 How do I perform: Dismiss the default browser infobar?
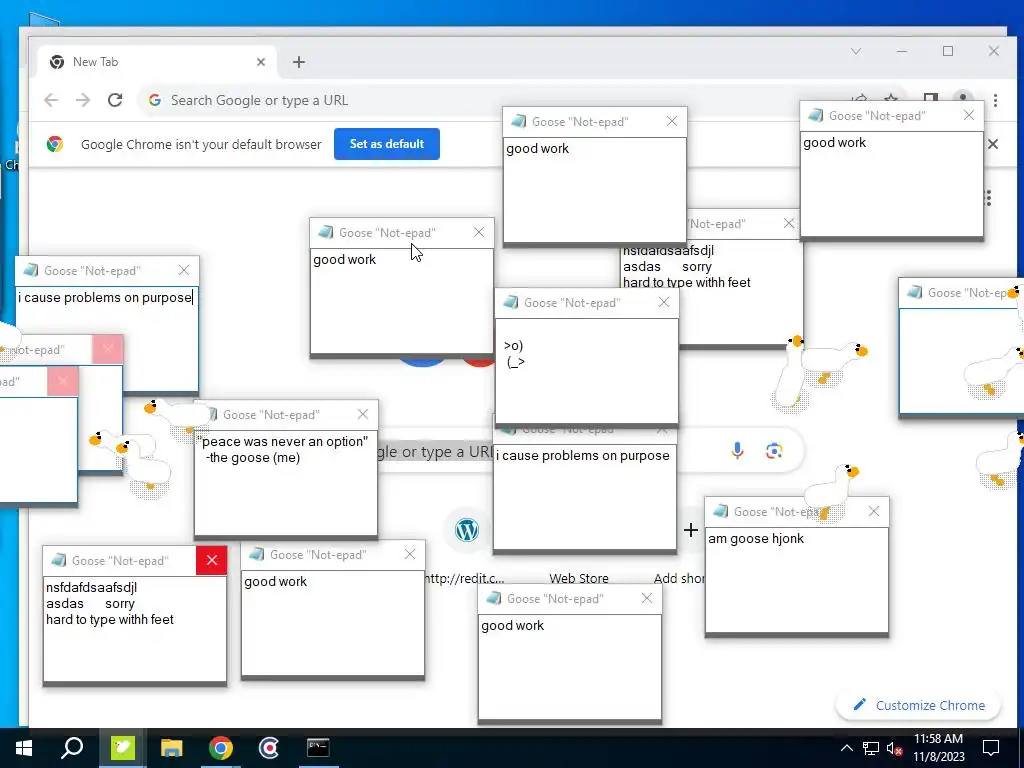pos(993,144)
